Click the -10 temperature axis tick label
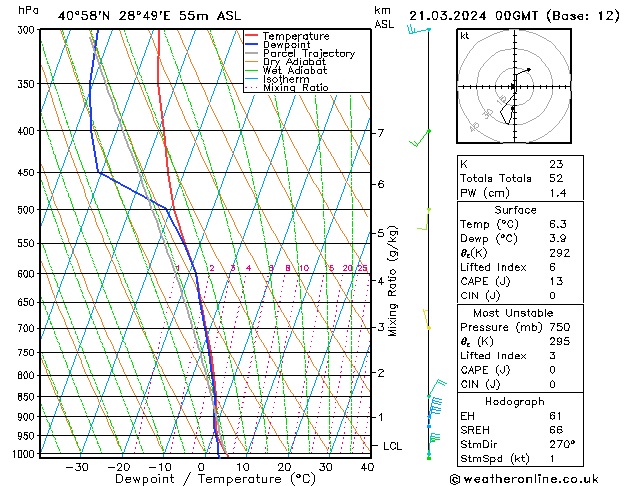629x486 pixels. (160, 467)
